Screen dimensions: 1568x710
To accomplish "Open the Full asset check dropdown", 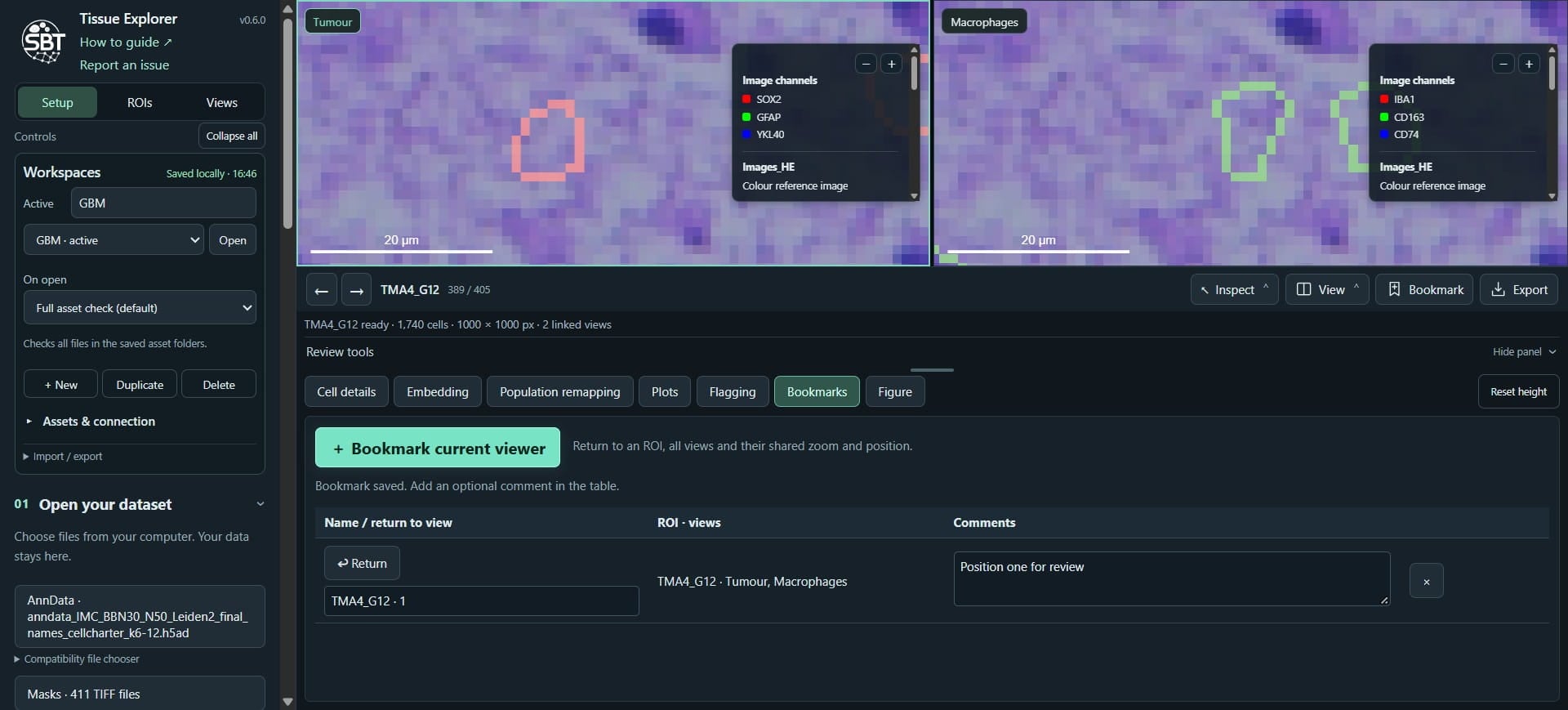I will click(x=140, y=308).
